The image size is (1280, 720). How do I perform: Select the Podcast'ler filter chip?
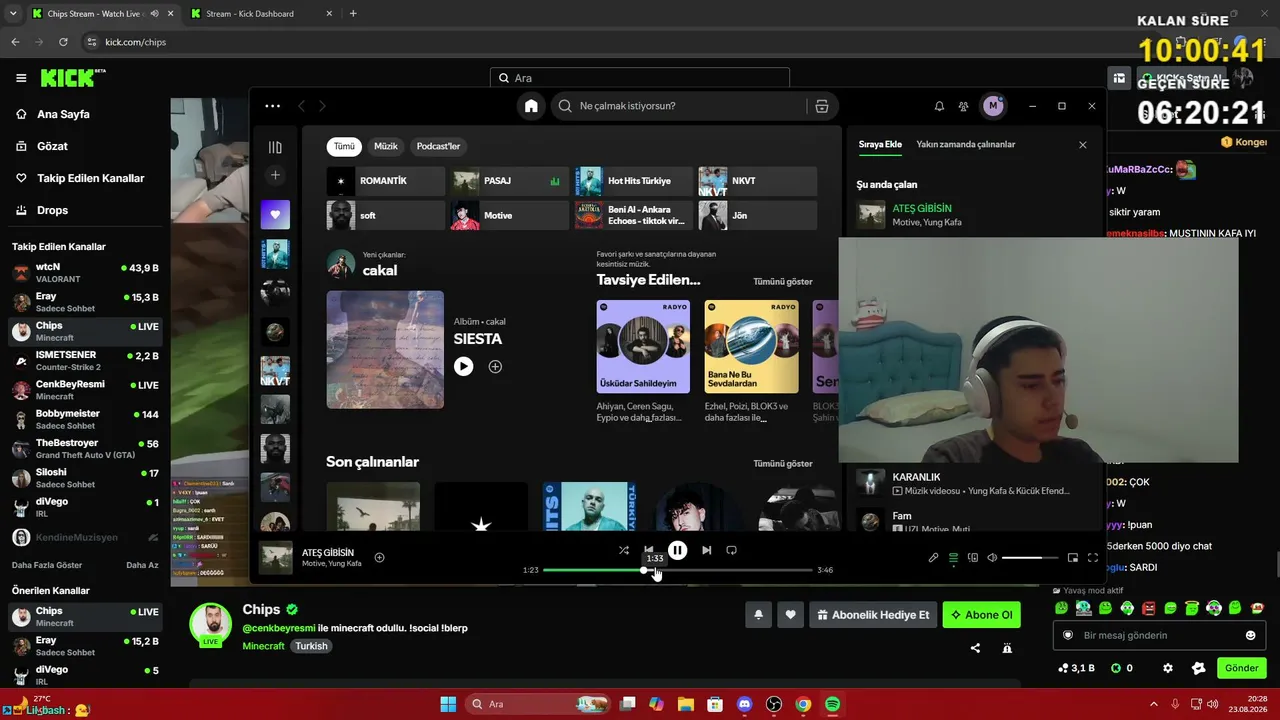click(x=438, y=146)
